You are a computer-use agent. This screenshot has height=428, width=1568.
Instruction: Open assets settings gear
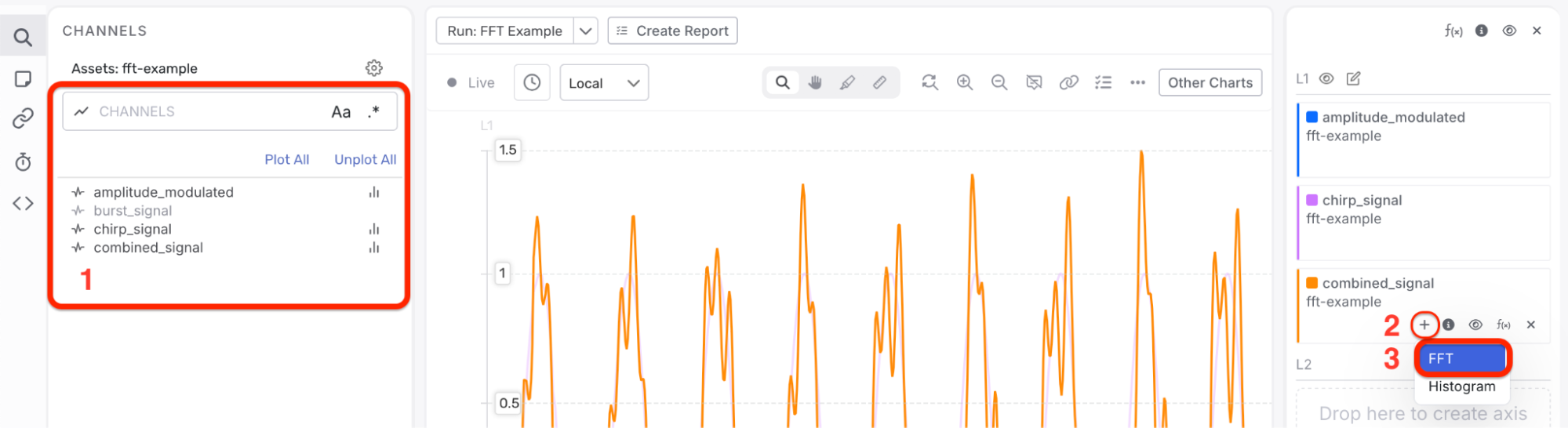[374, 68]
